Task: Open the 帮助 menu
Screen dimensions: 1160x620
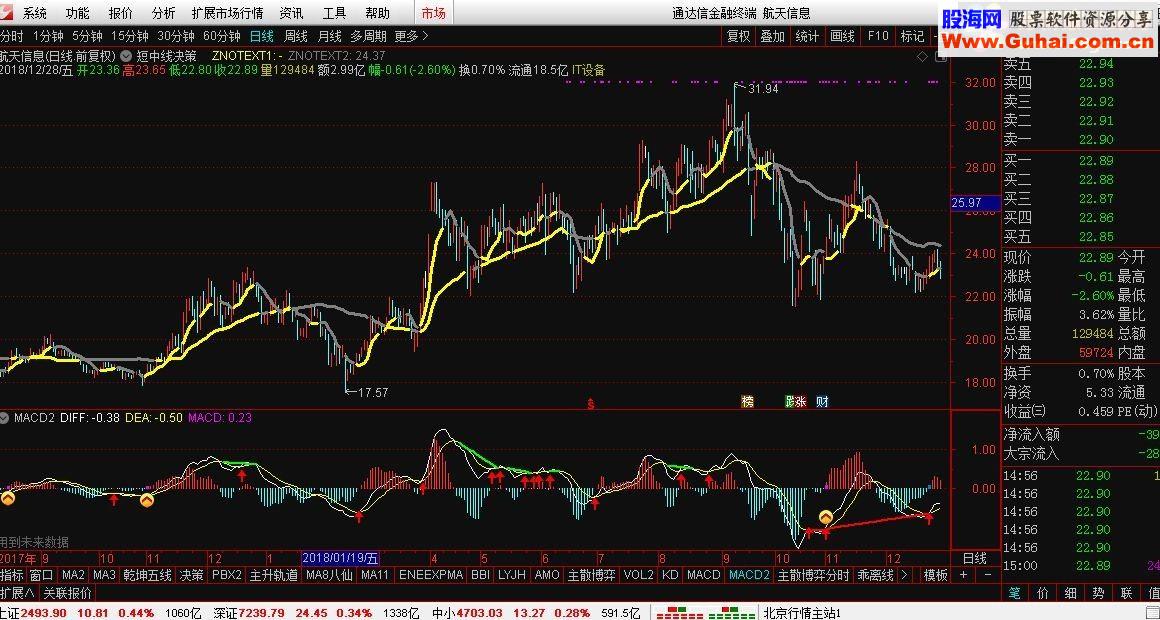Action: coord(377,13)
